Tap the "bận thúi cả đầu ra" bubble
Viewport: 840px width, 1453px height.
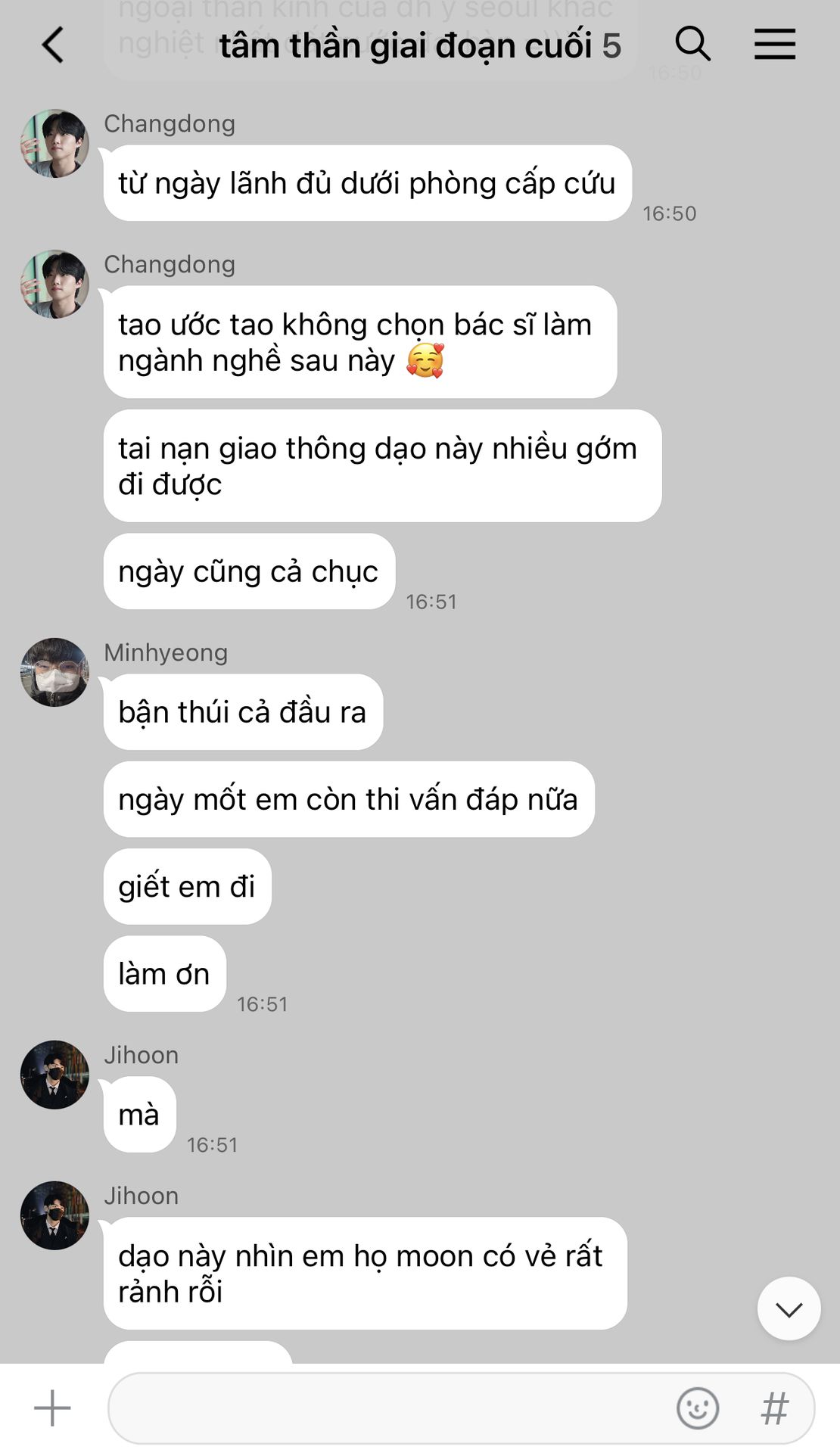(x=243, y=712)
